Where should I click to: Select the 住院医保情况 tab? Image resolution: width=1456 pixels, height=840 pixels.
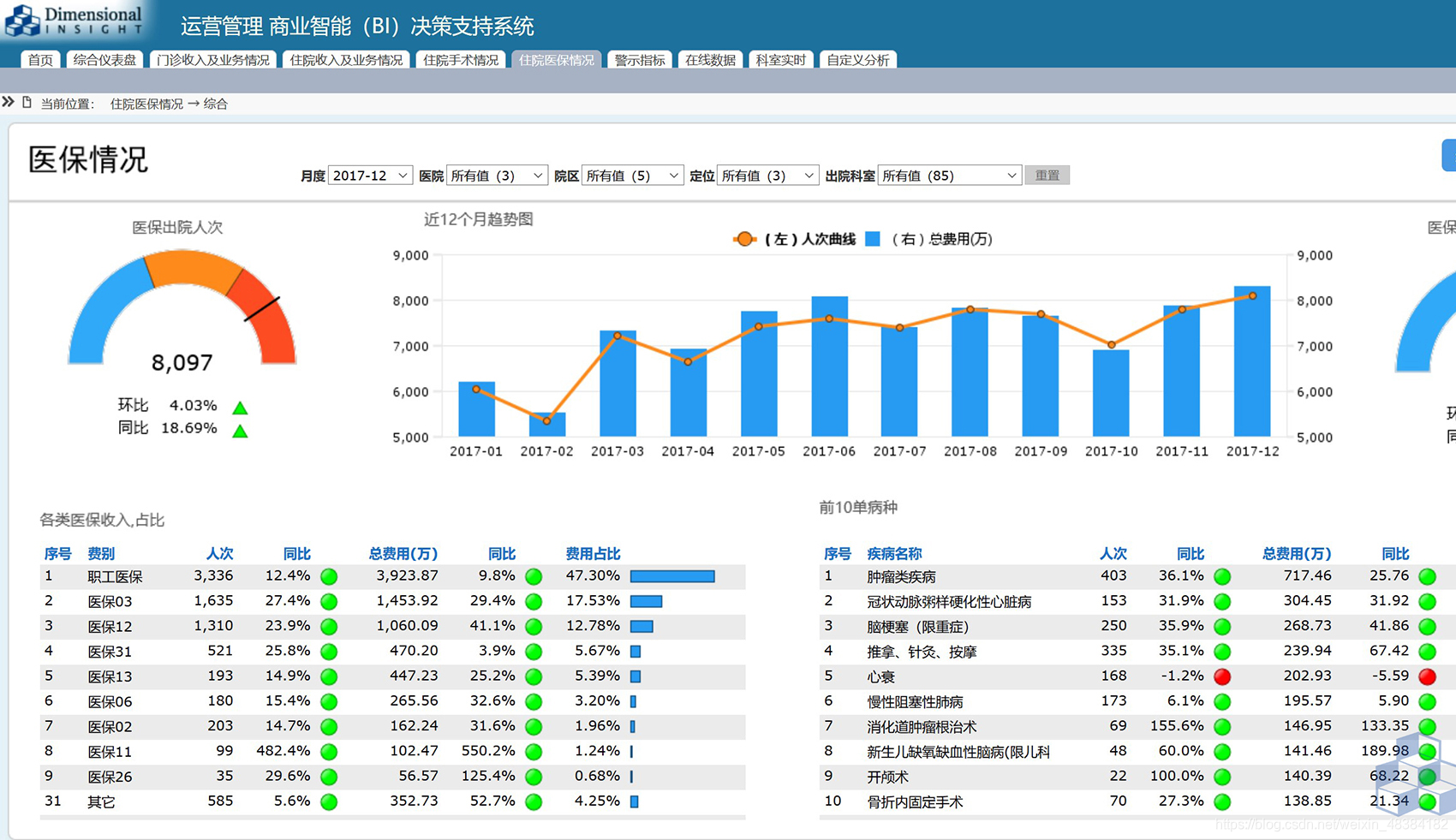pyautogui.click(x=557, y=60)
